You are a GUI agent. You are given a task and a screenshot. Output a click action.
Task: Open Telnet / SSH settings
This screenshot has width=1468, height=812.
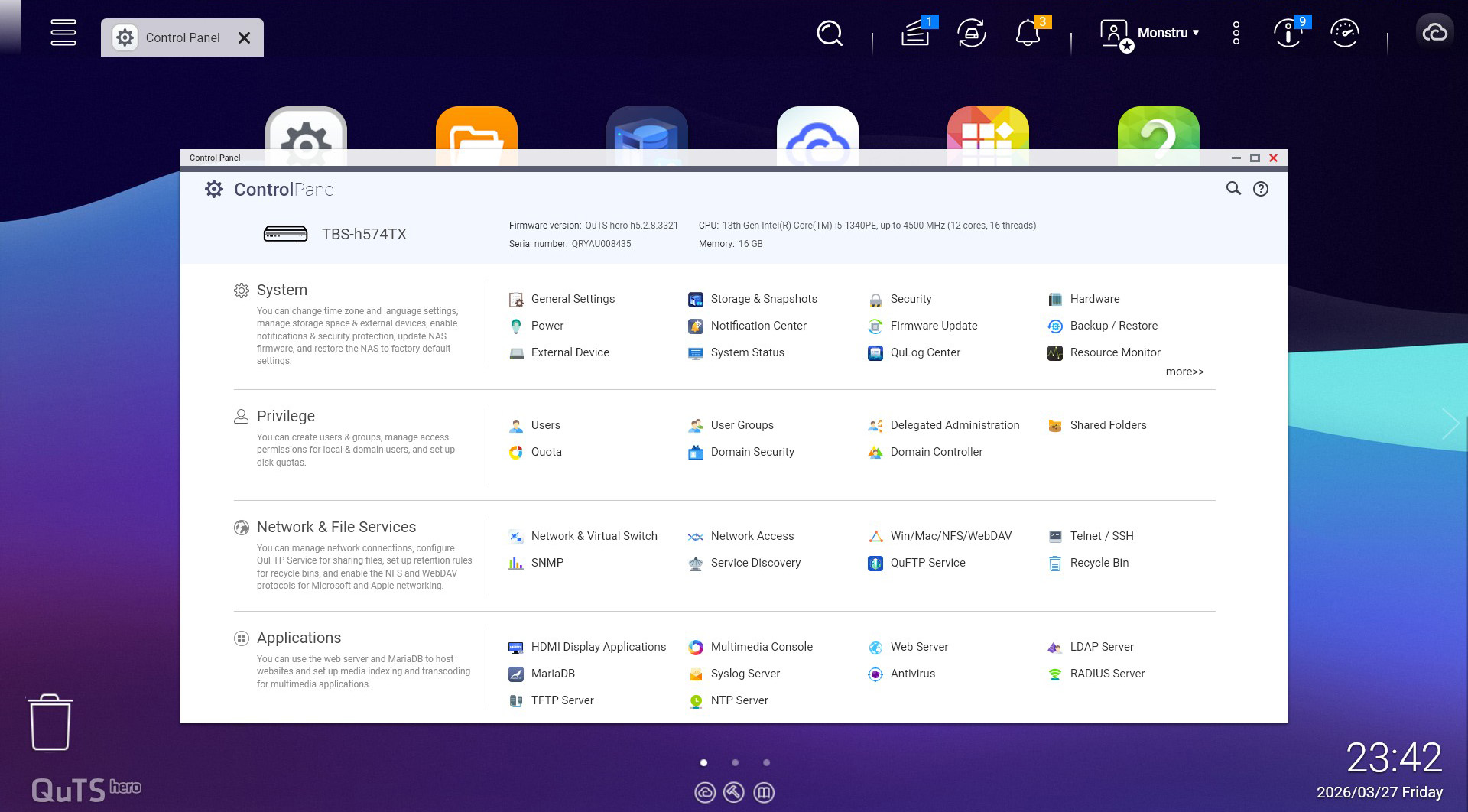point(1101,536)
